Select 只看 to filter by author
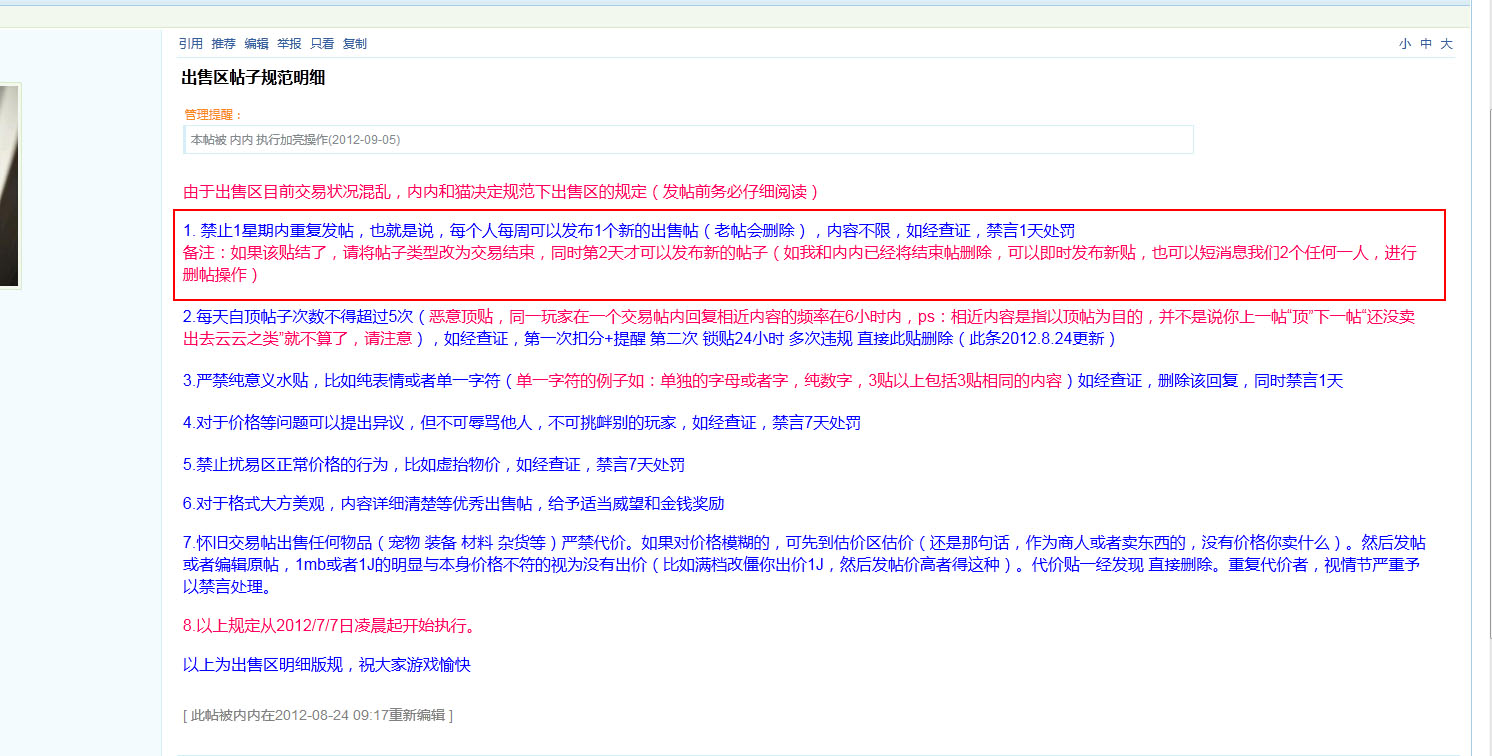 (322, 44)
